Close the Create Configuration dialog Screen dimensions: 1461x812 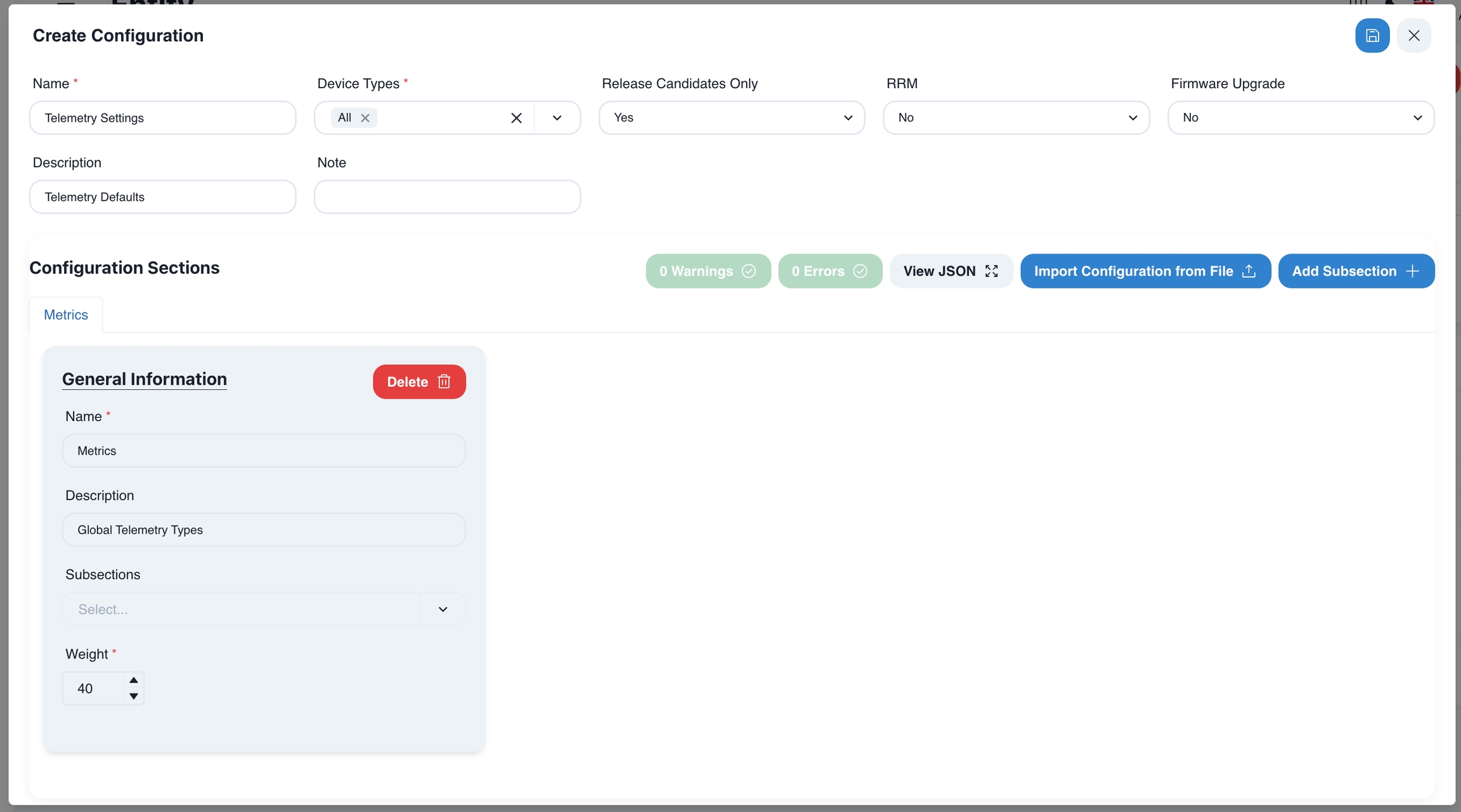(1413, 35)
